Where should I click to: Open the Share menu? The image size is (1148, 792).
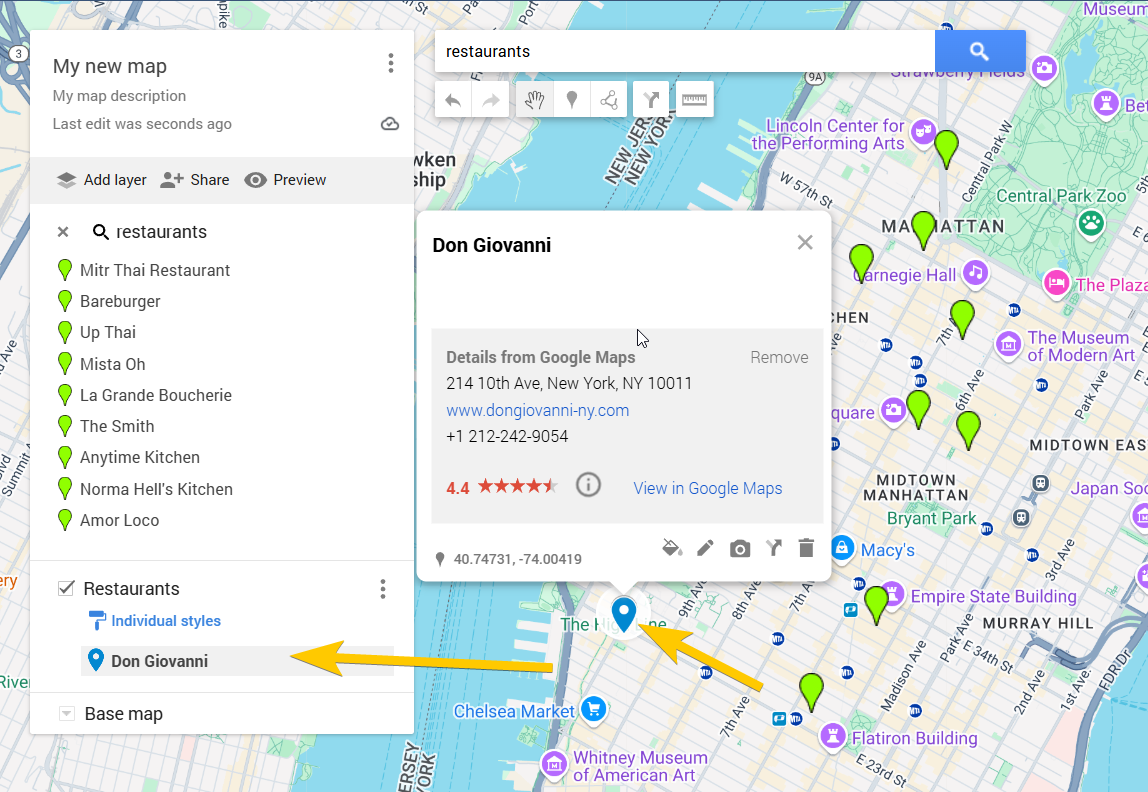195,179
